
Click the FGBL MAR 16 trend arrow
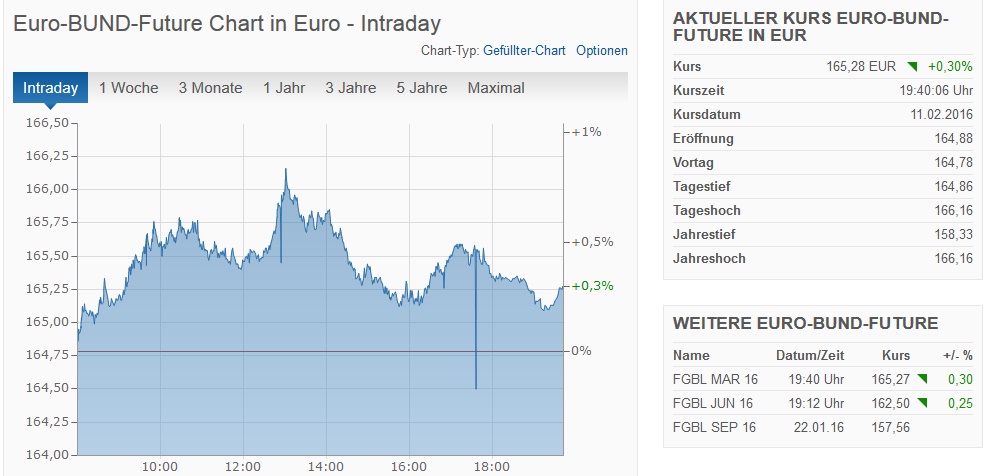[920, 379]
